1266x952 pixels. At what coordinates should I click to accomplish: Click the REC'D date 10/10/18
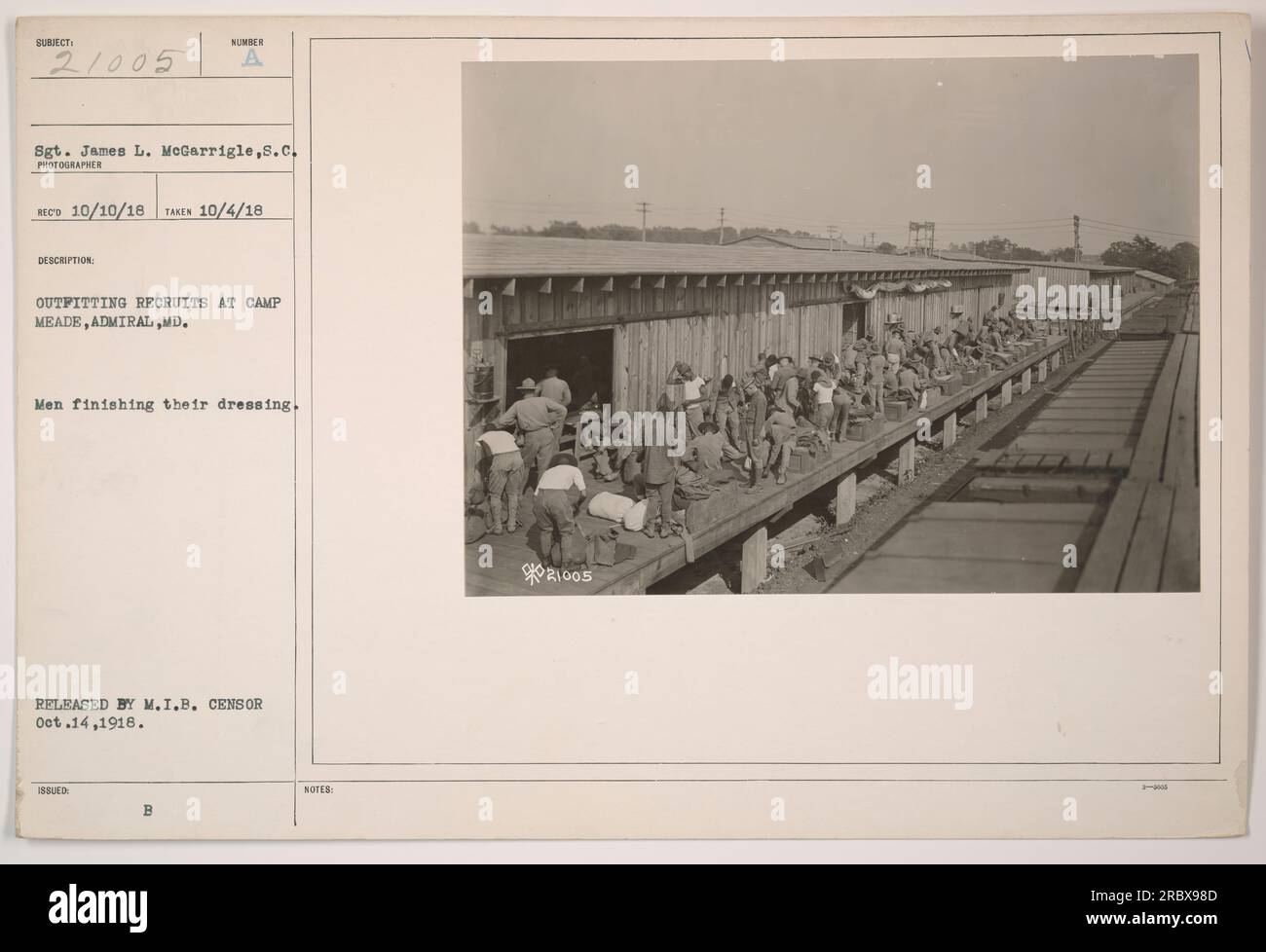pos(108,211)
